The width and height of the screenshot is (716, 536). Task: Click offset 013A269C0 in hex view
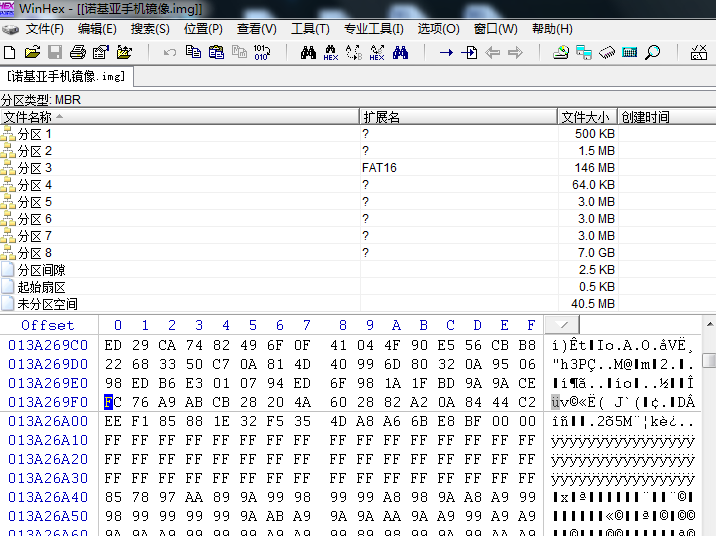point(48,345)
